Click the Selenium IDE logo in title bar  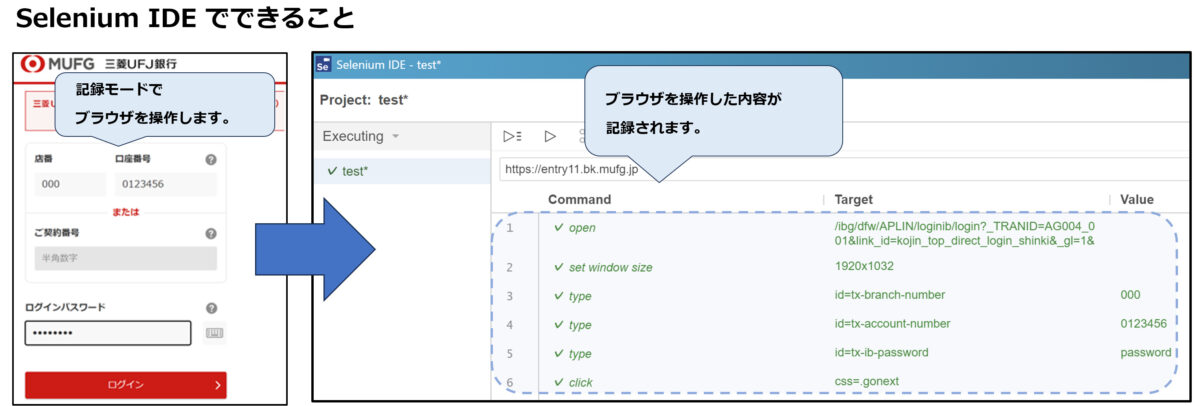tap(323, 65)
